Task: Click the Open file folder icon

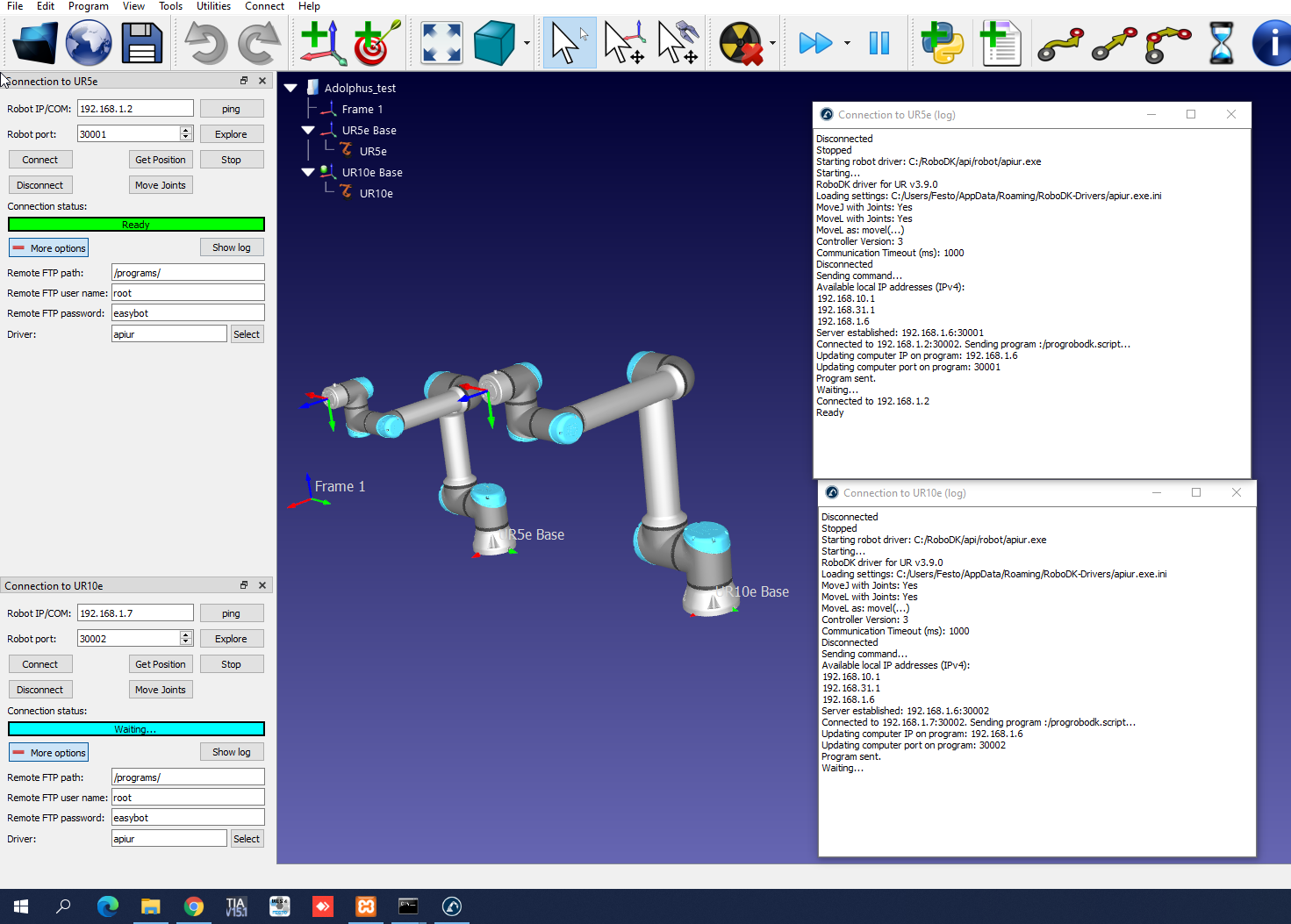Action: pos(35,43)
